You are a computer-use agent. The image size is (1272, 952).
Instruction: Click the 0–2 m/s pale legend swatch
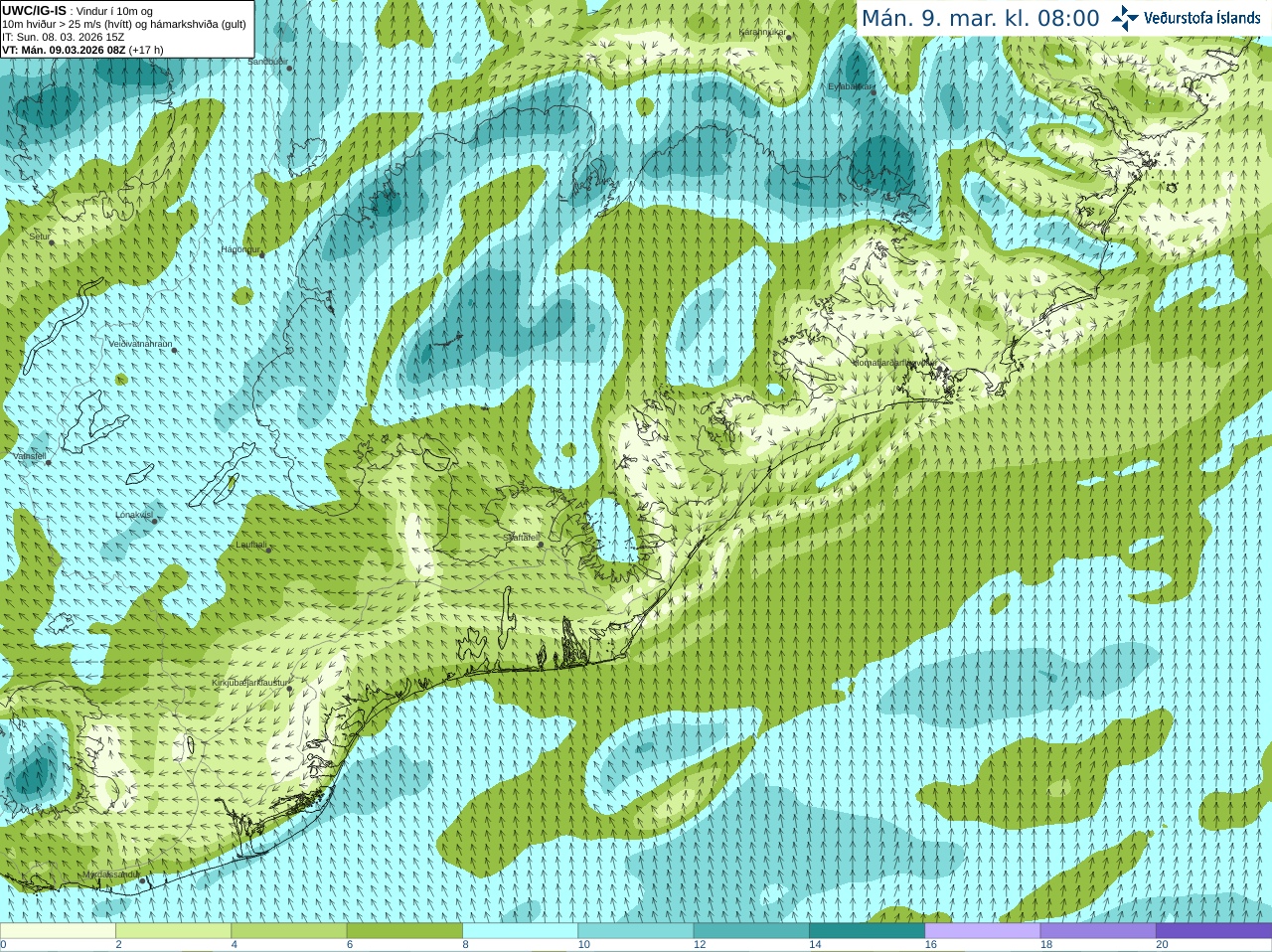point(58,931)
